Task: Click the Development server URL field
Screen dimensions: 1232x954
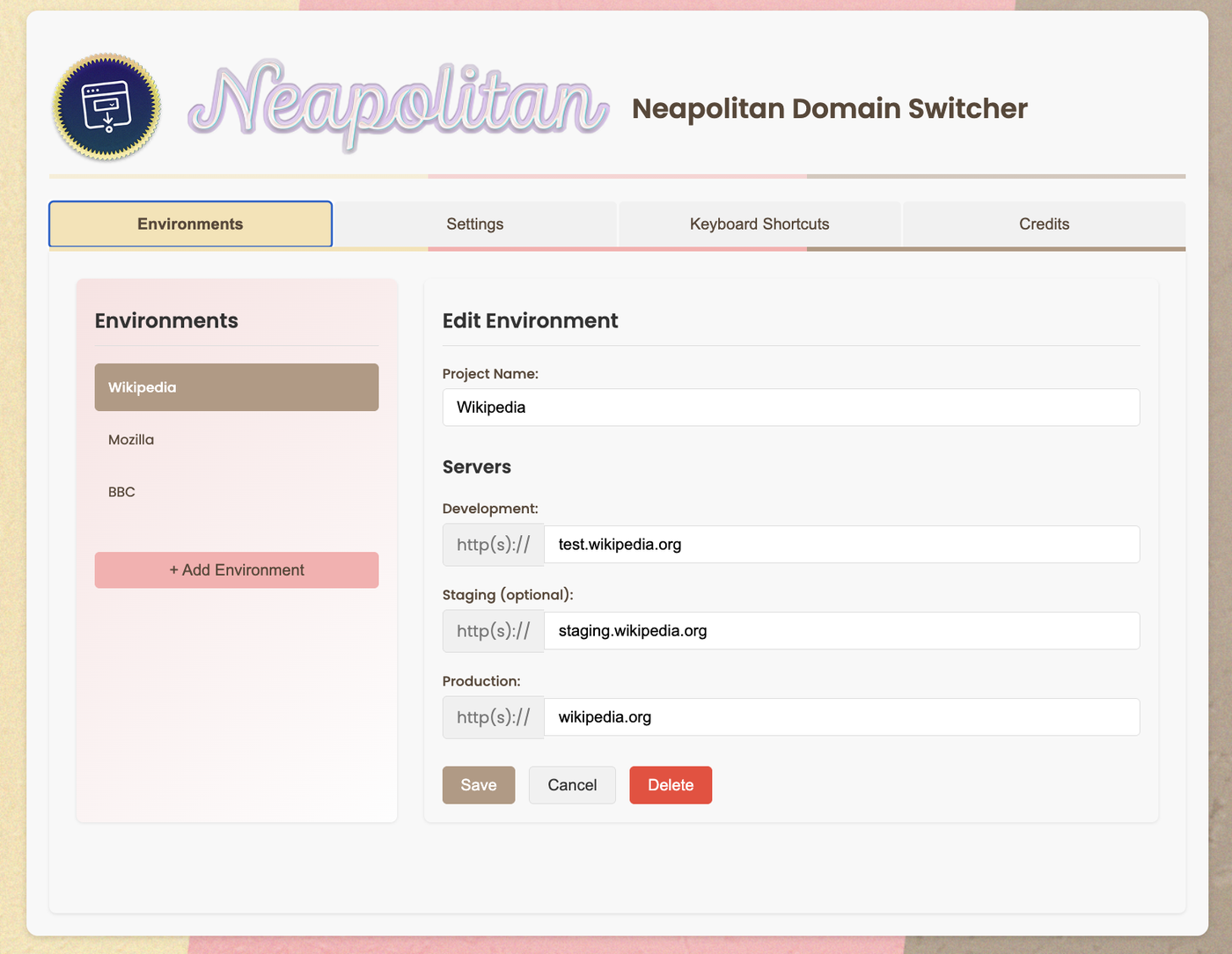Action: point(842,544)
